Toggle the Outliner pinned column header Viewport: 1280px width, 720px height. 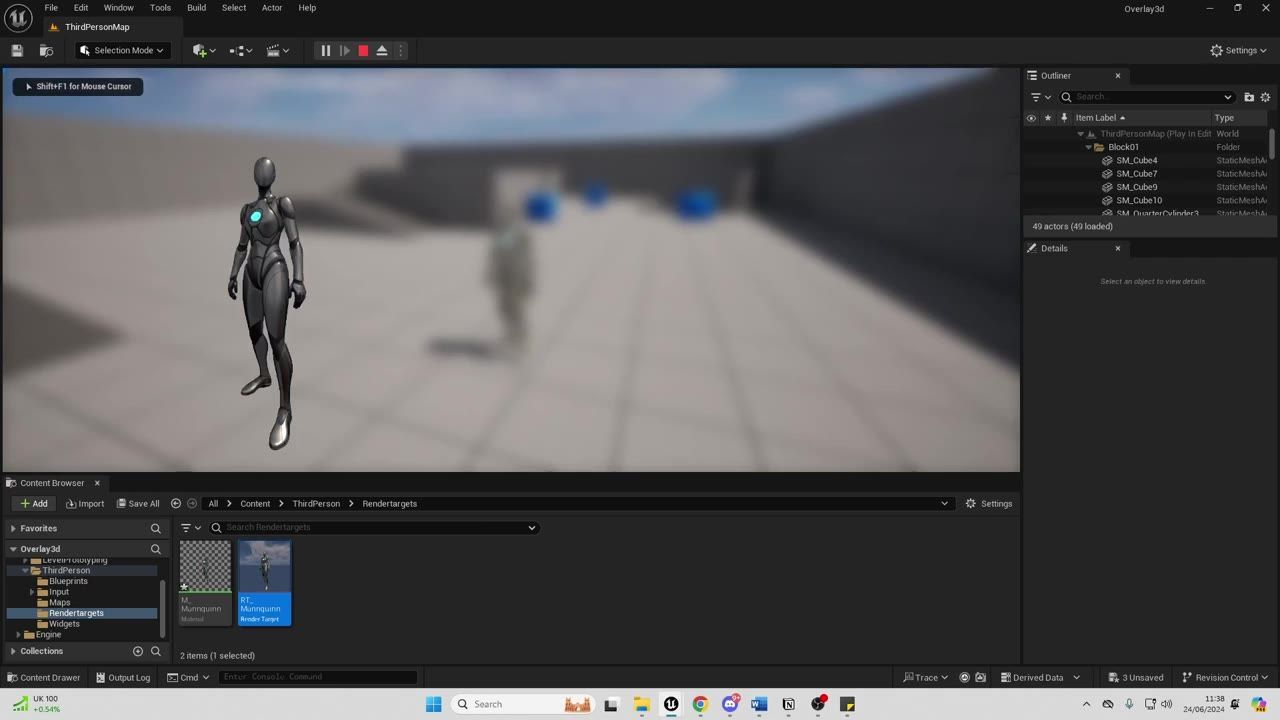pos(1064,118)
